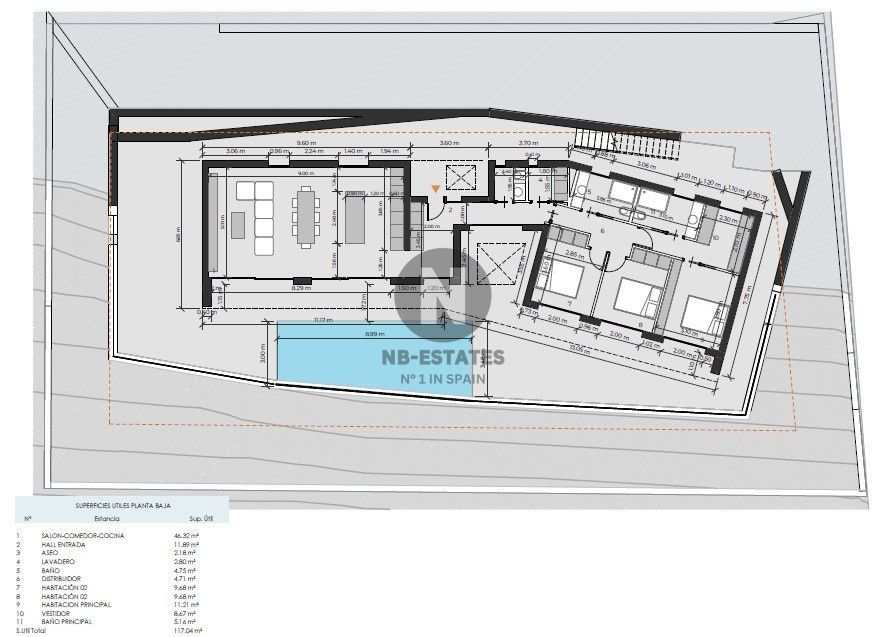This screenshot has width=886, height=637.
Task: Click the '3.70 m' dimension on the plan
Action: tap(528, 144)
